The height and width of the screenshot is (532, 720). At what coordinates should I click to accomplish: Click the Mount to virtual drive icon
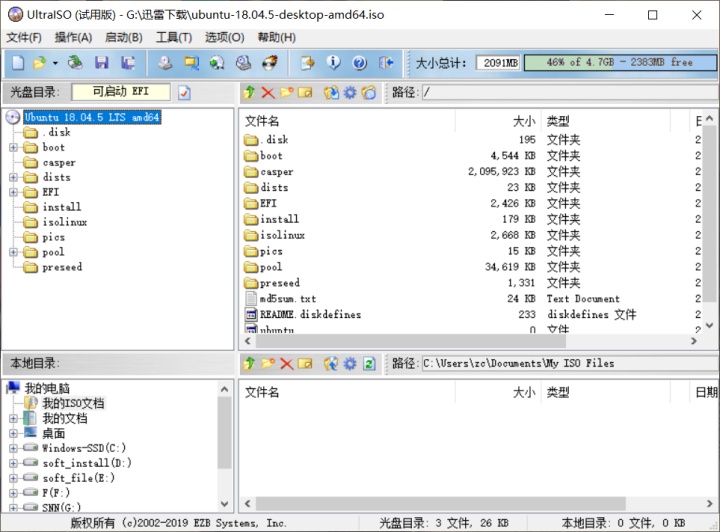243,62
